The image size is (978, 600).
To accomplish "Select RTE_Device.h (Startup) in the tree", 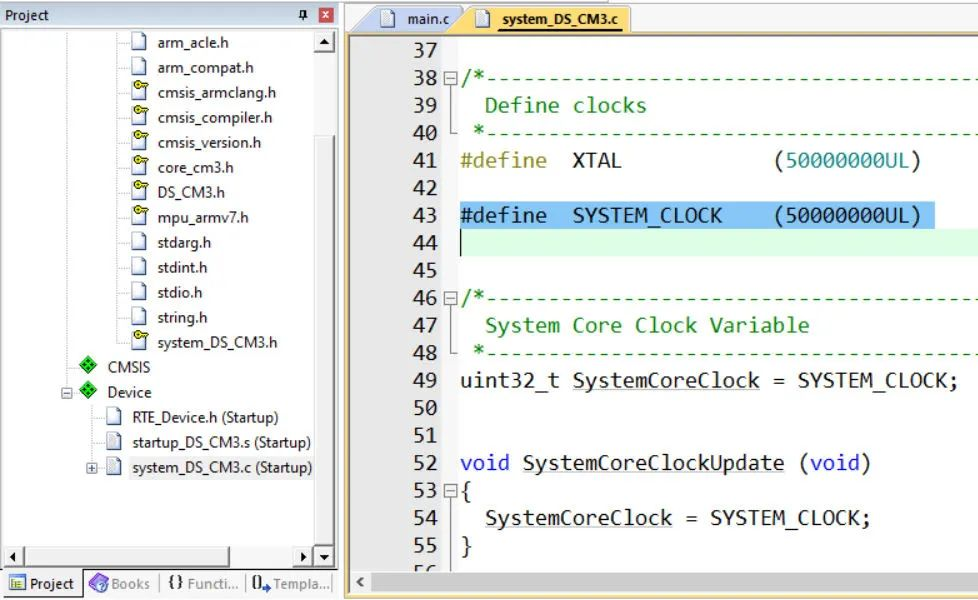I will (205, 417).
